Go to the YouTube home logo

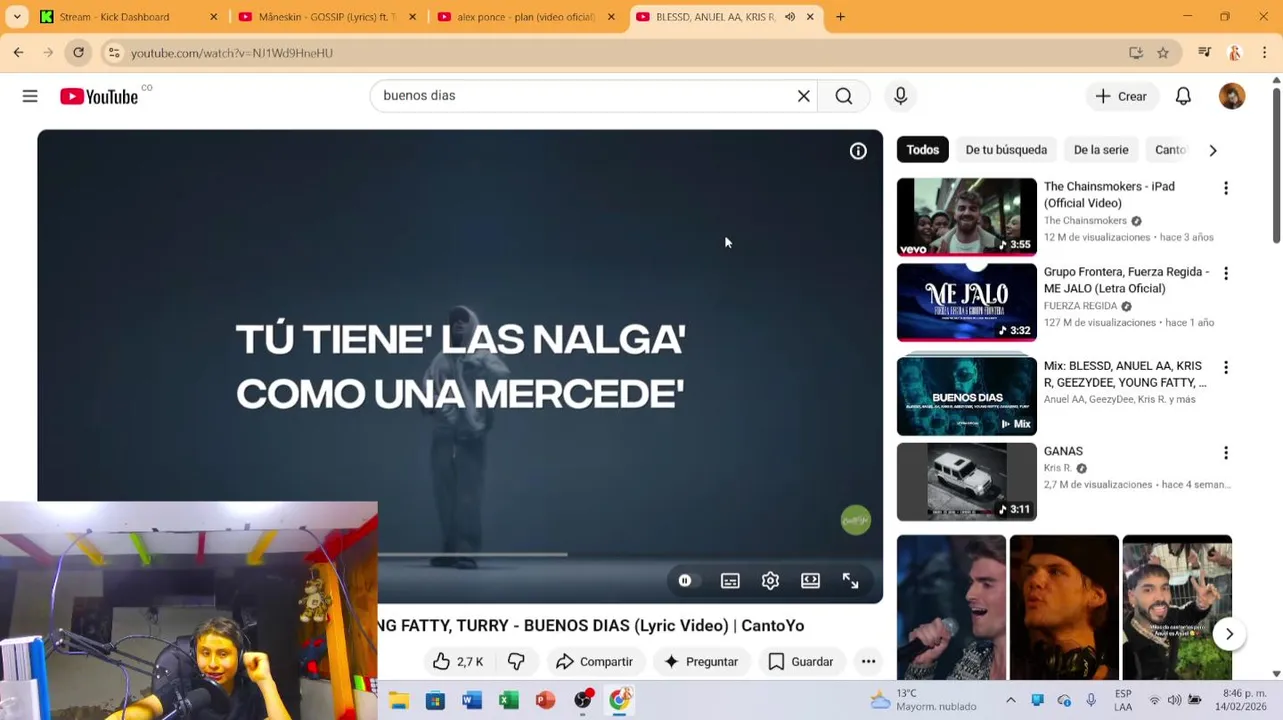coord(99,96)
